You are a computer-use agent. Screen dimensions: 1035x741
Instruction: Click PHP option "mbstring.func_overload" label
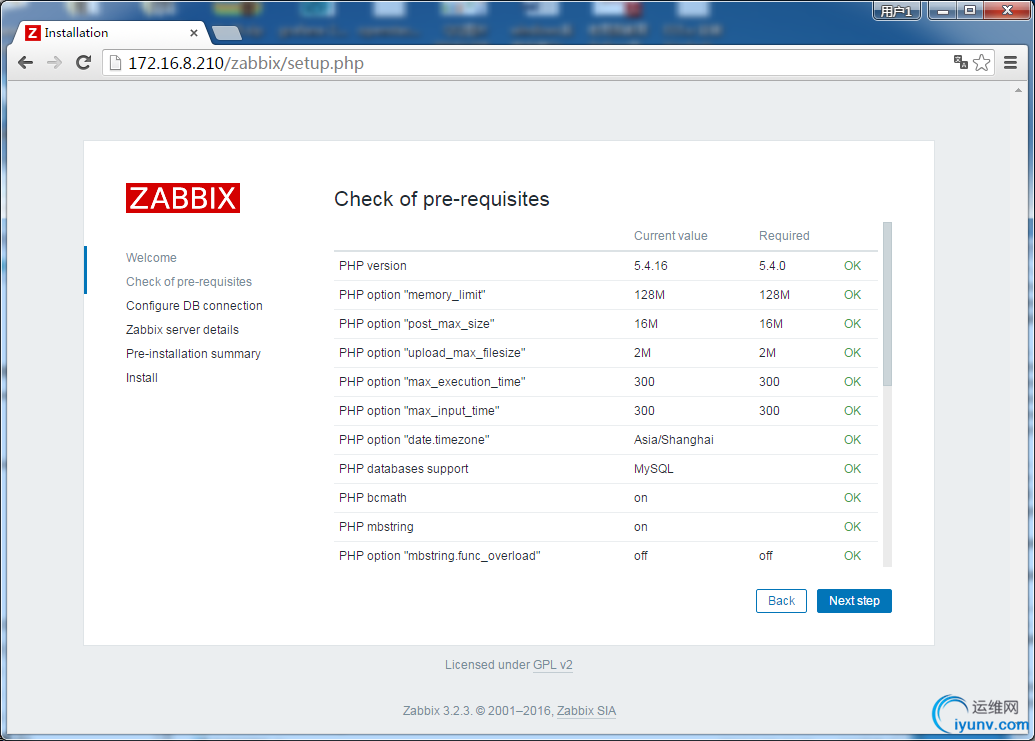coord(440,556)
